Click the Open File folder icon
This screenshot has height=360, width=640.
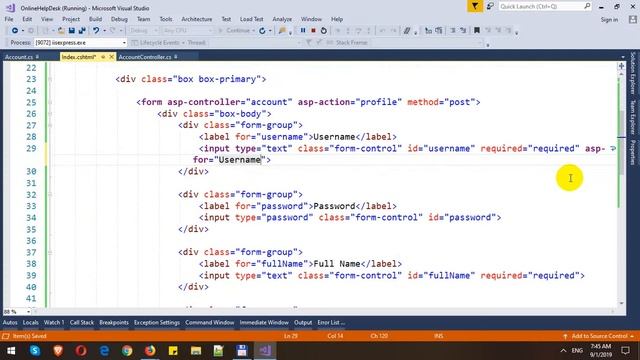pyautogui.click(x=61, y=31)
